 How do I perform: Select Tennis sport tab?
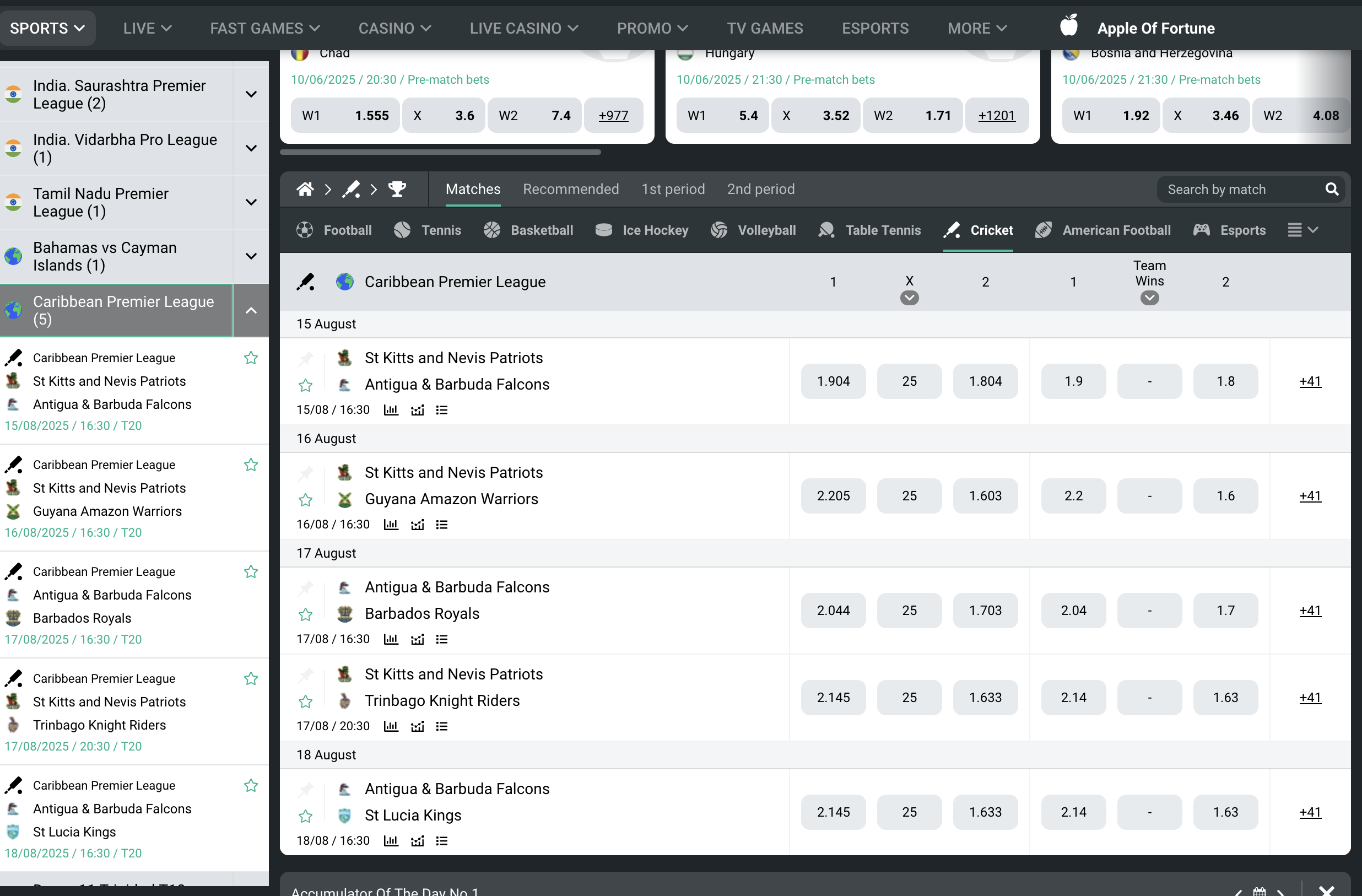coord(428,230)
